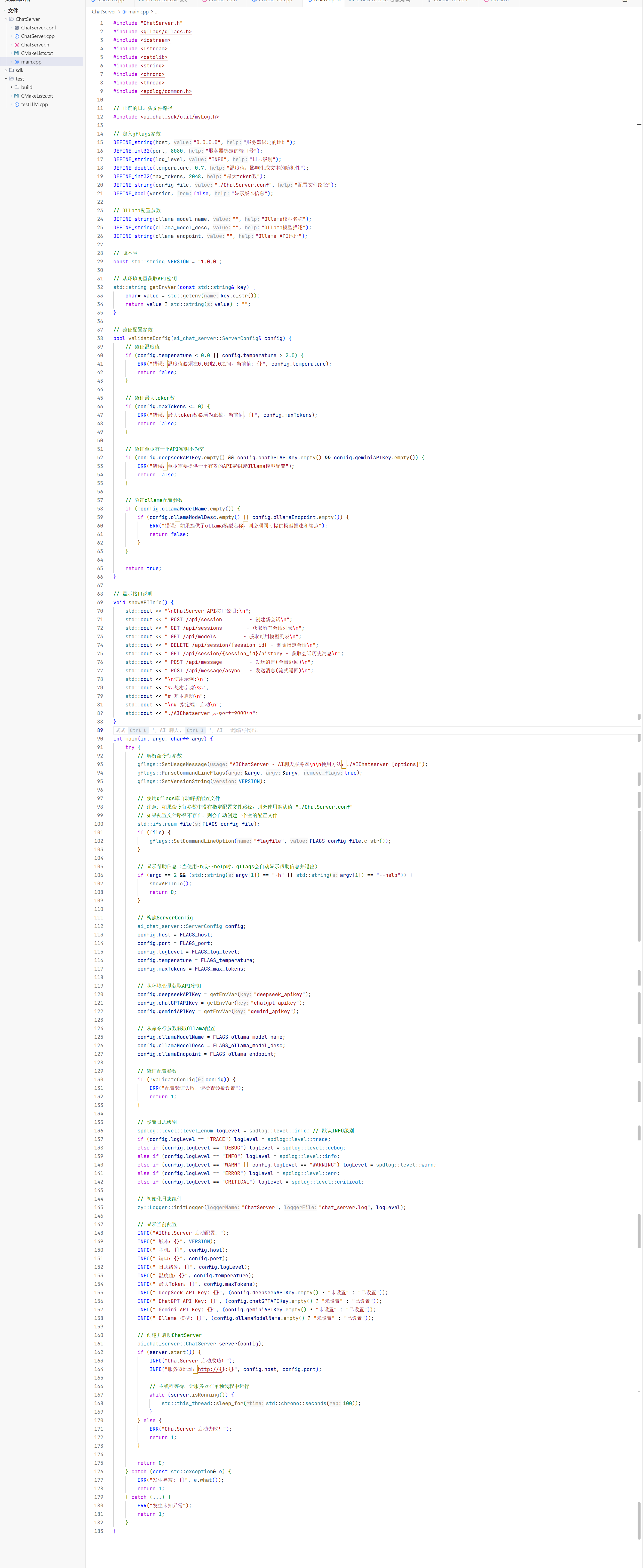
Task: Click the build folder icon
Action: 17,88
